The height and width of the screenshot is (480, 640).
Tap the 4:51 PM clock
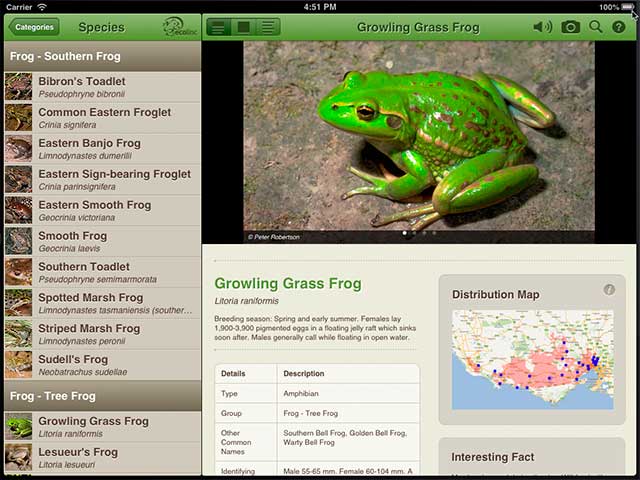(x=320, y=7)
